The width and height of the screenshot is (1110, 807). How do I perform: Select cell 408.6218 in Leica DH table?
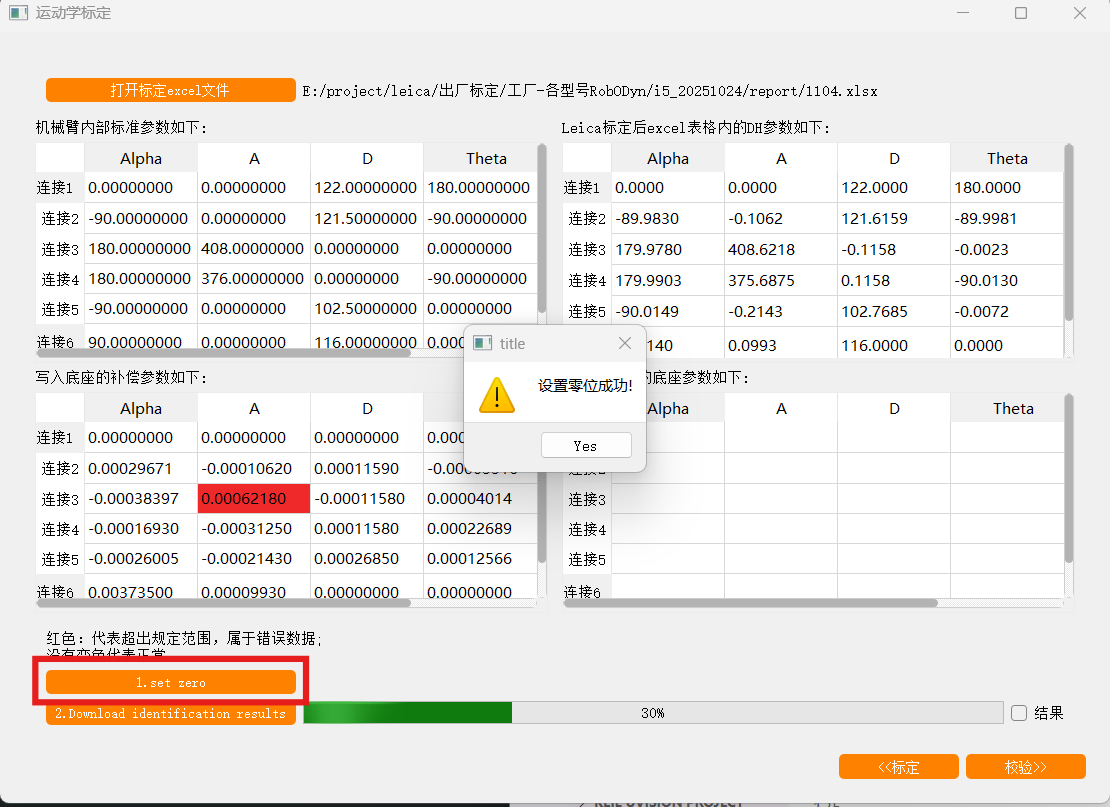[x=780, y=249]
